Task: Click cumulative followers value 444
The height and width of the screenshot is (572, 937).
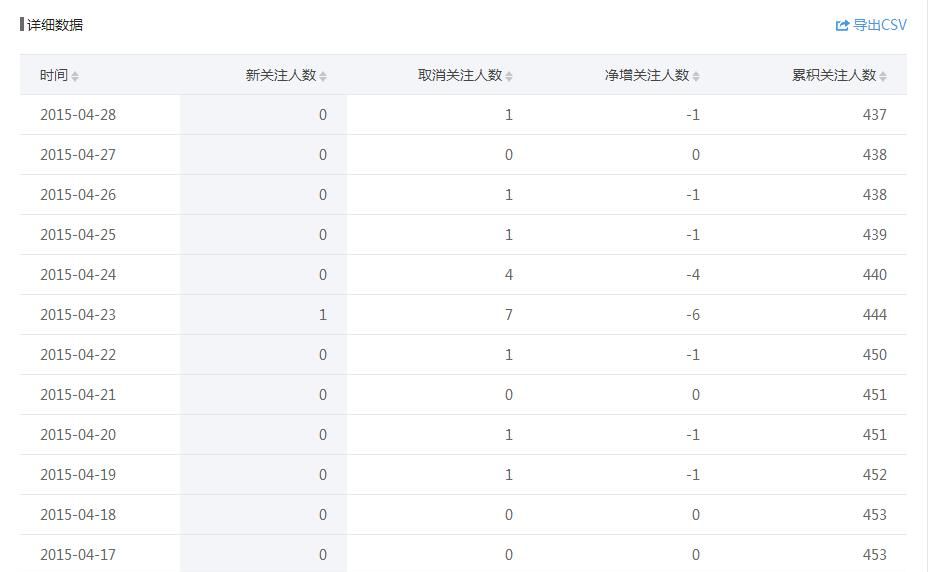Action: (874, 315)
